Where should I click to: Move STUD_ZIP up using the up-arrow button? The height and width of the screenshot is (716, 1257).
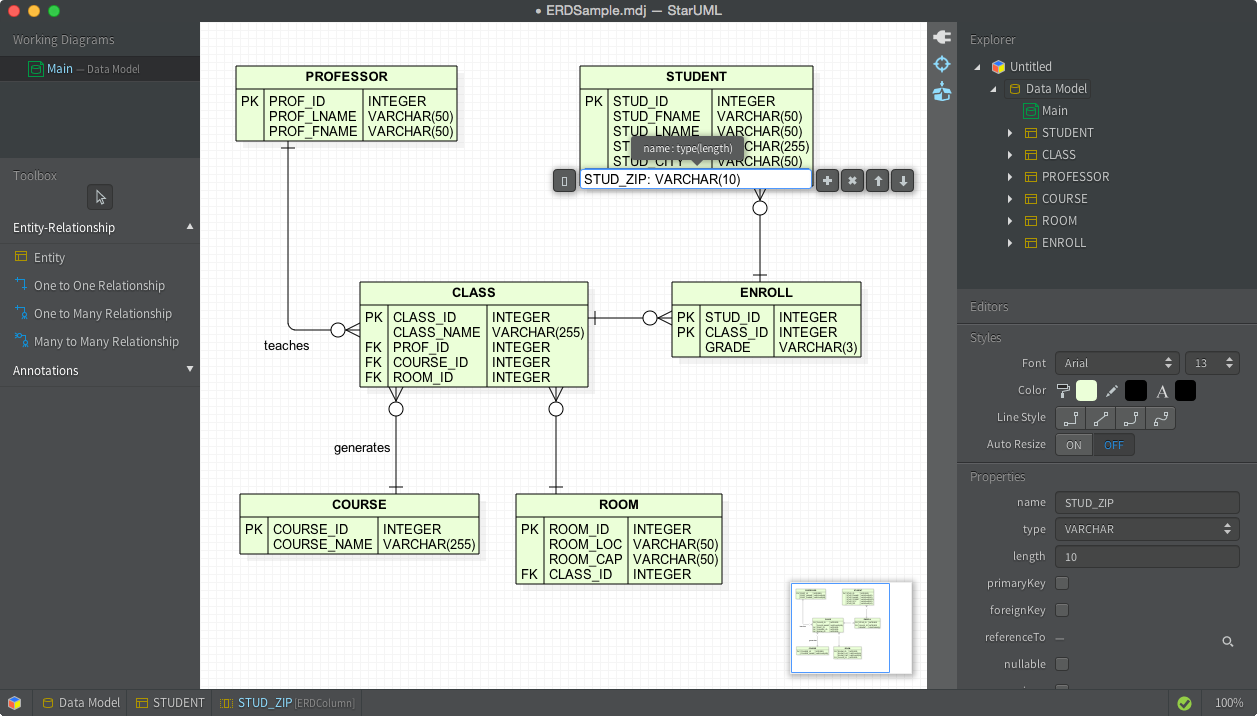[x=877, y=180]
